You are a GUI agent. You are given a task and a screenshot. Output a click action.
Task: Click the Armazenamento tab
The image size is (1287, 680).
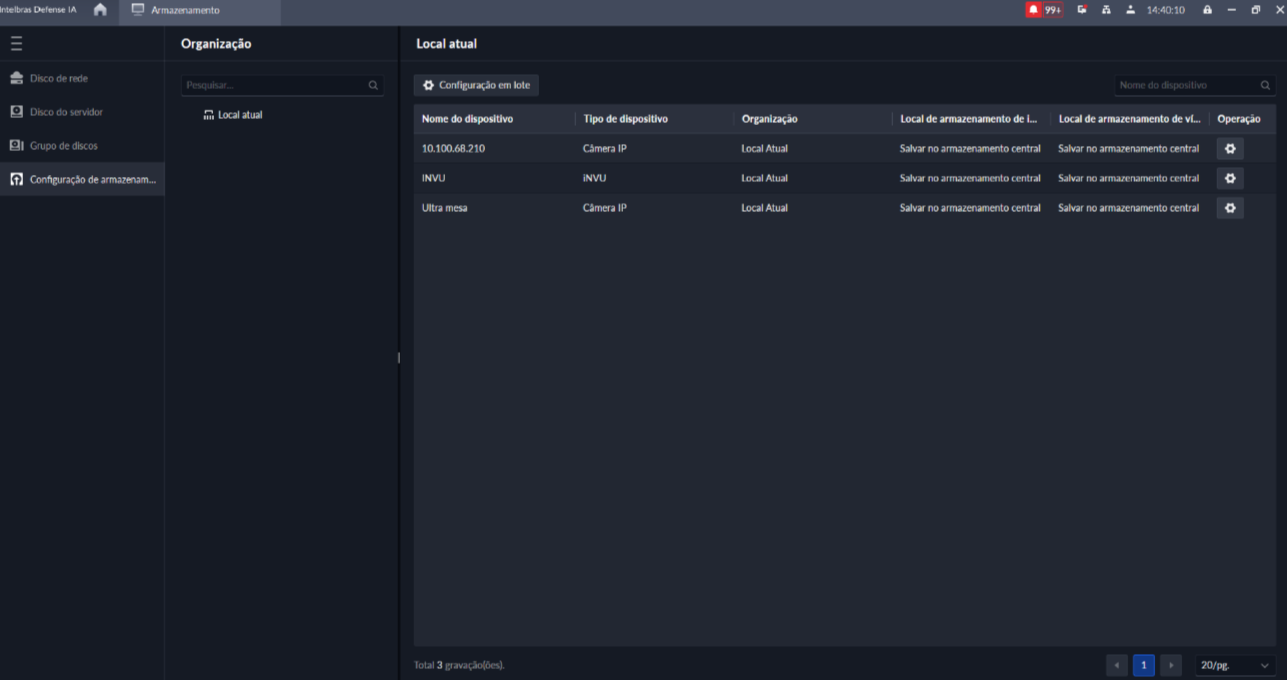[185, 10]
